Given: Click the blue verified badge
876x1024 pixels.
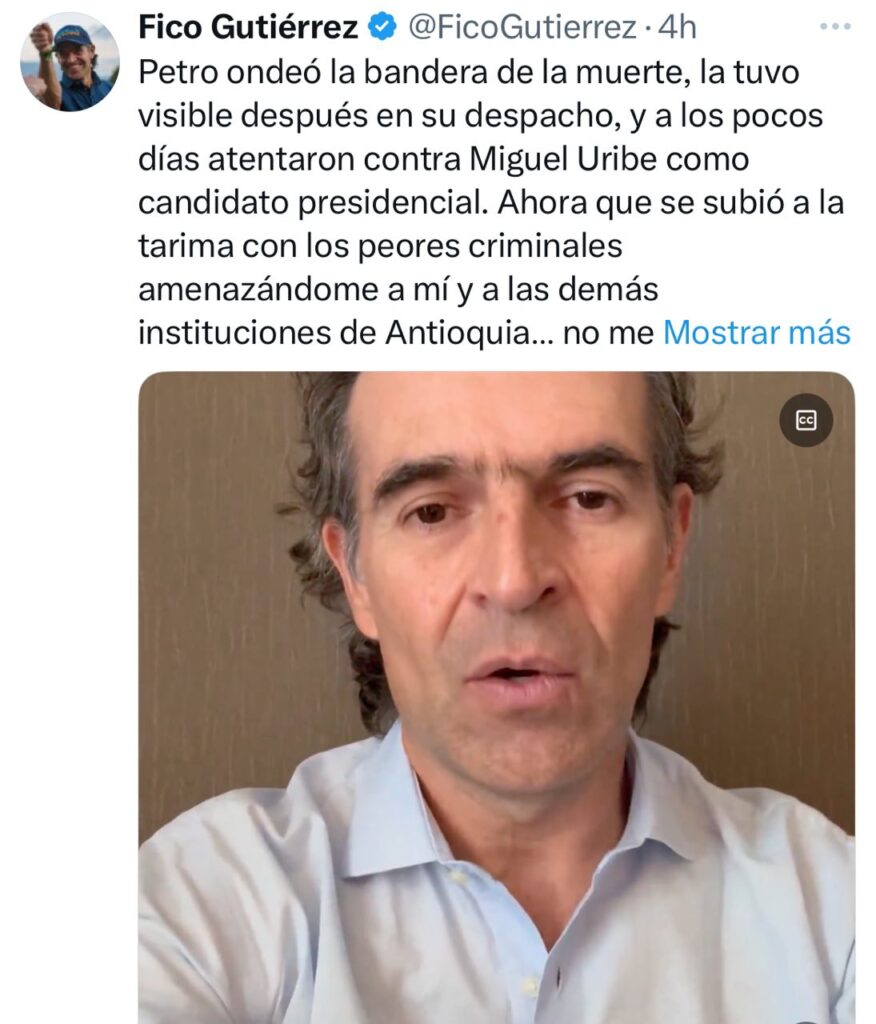Looking at the screenshot, I should click(382, 27).
